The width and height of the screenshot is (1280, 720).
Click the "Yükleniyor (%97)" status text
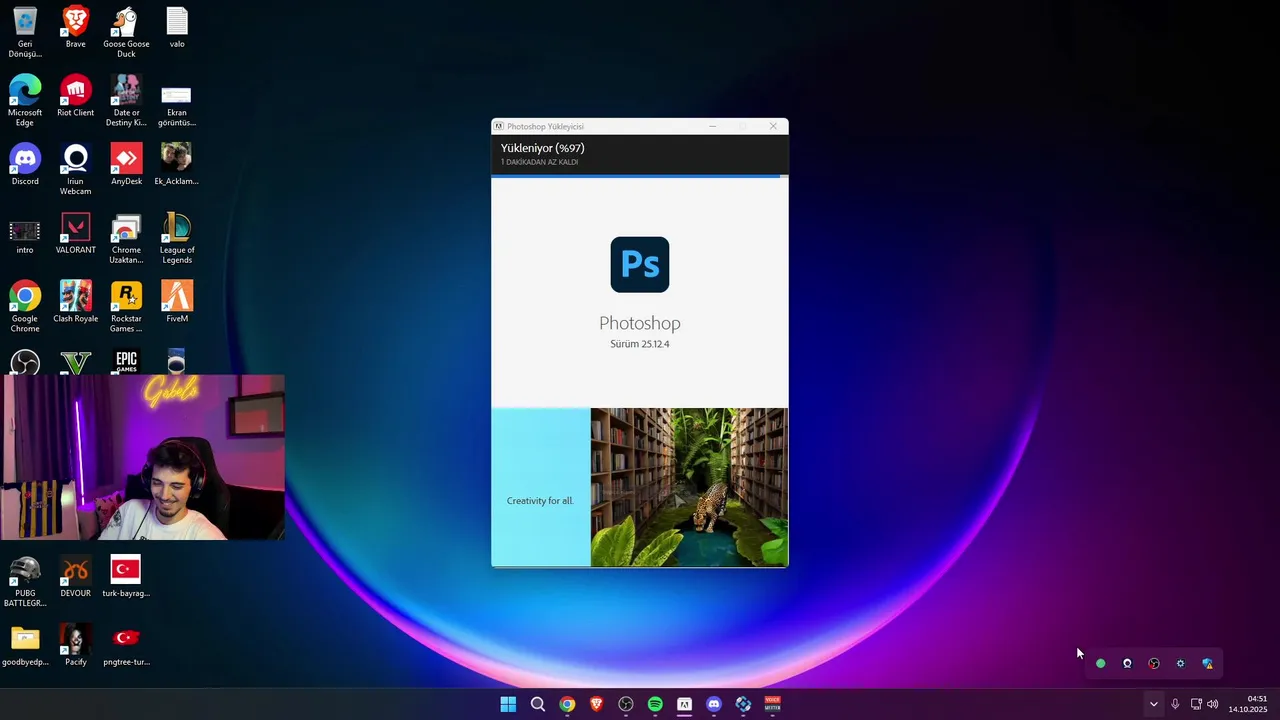(542, 148)
